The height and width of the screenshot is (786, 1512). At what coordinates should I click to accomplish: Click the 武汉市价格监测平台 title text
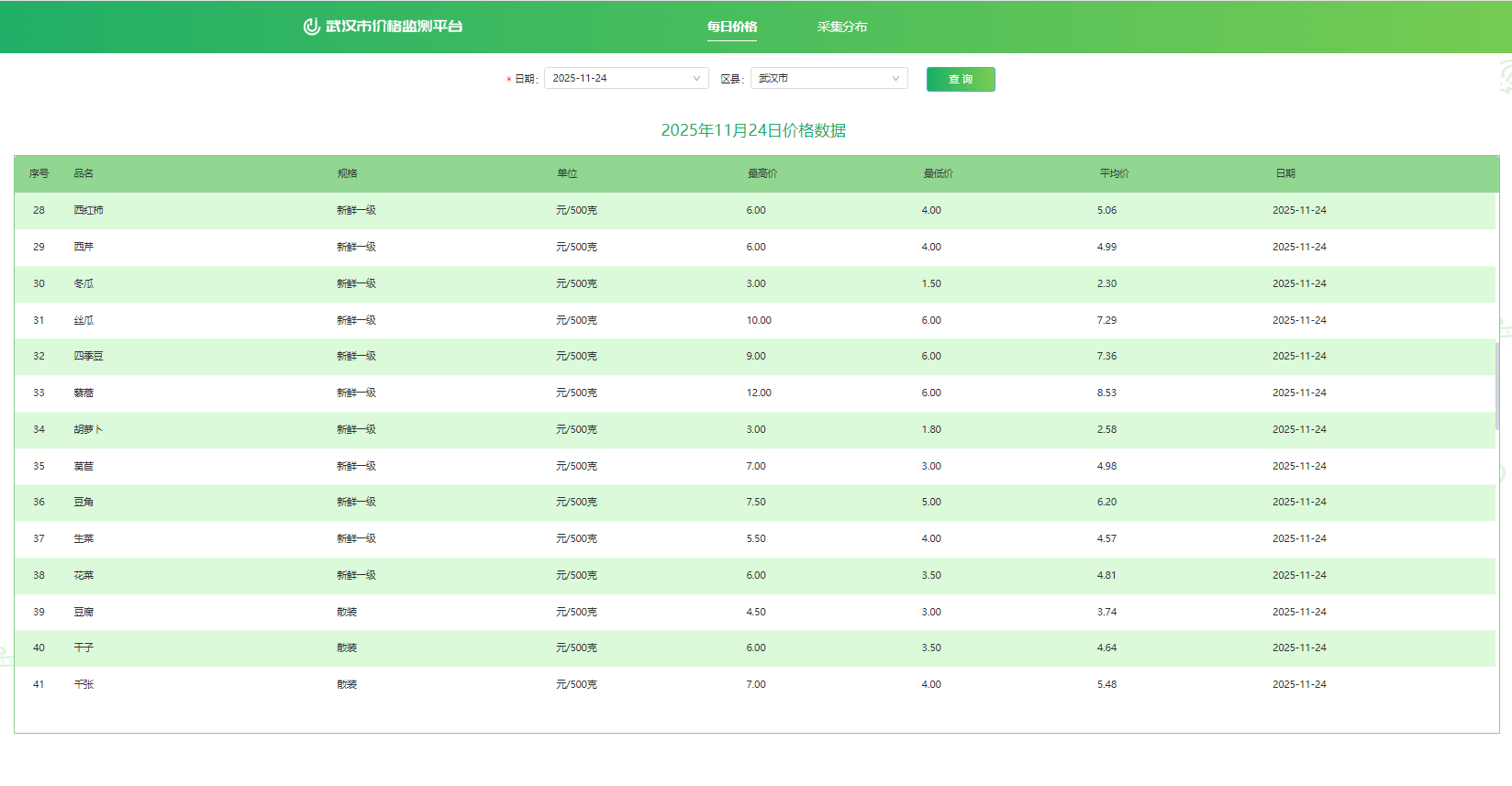pos(395,27)
